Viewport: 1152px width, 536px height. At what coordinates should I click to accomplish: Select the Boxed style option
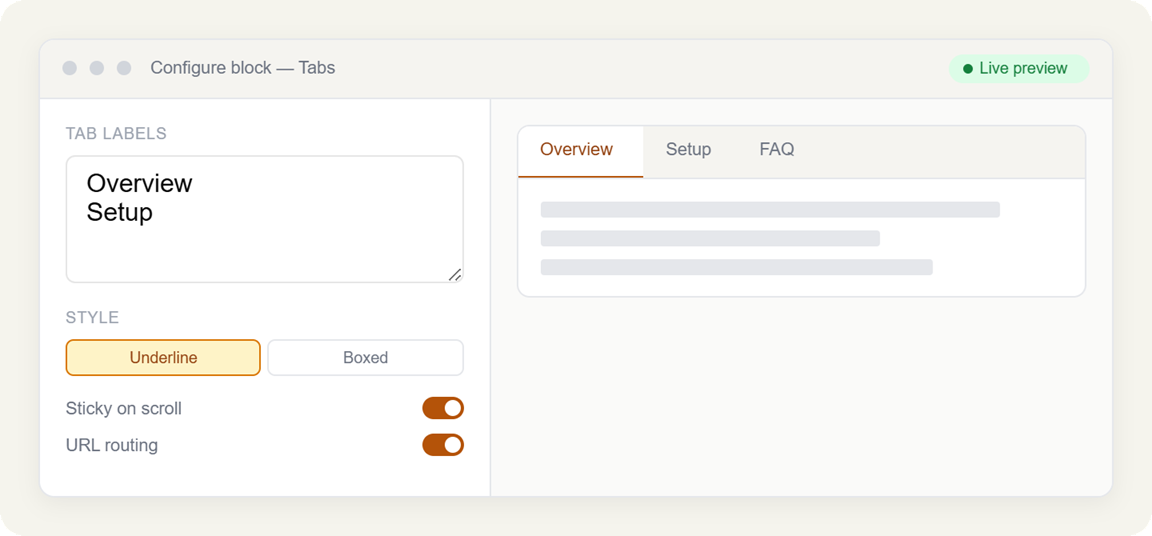pos(365,358)
